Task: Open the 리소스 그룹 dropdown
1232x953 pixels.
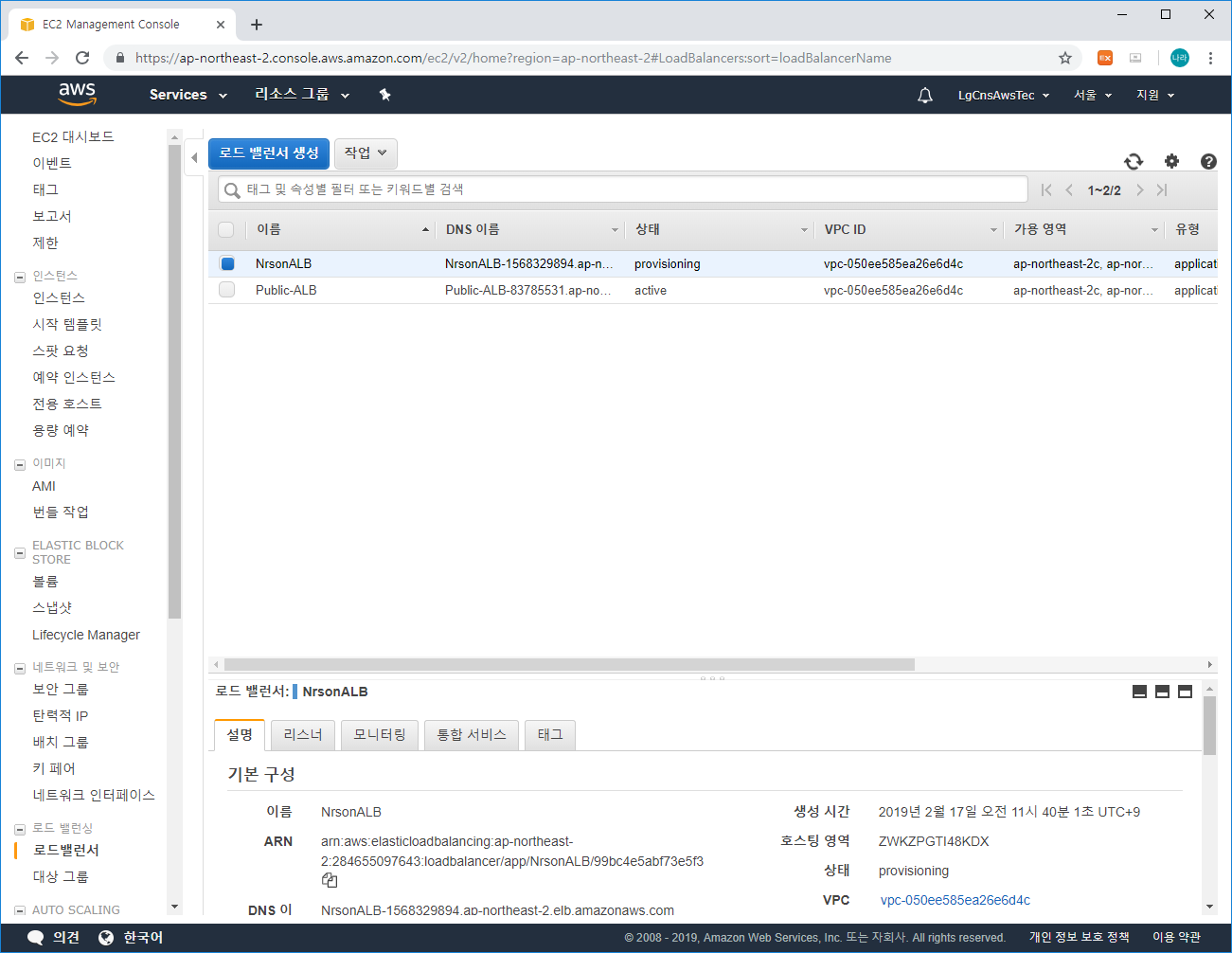Action: [x=302, y=95]
